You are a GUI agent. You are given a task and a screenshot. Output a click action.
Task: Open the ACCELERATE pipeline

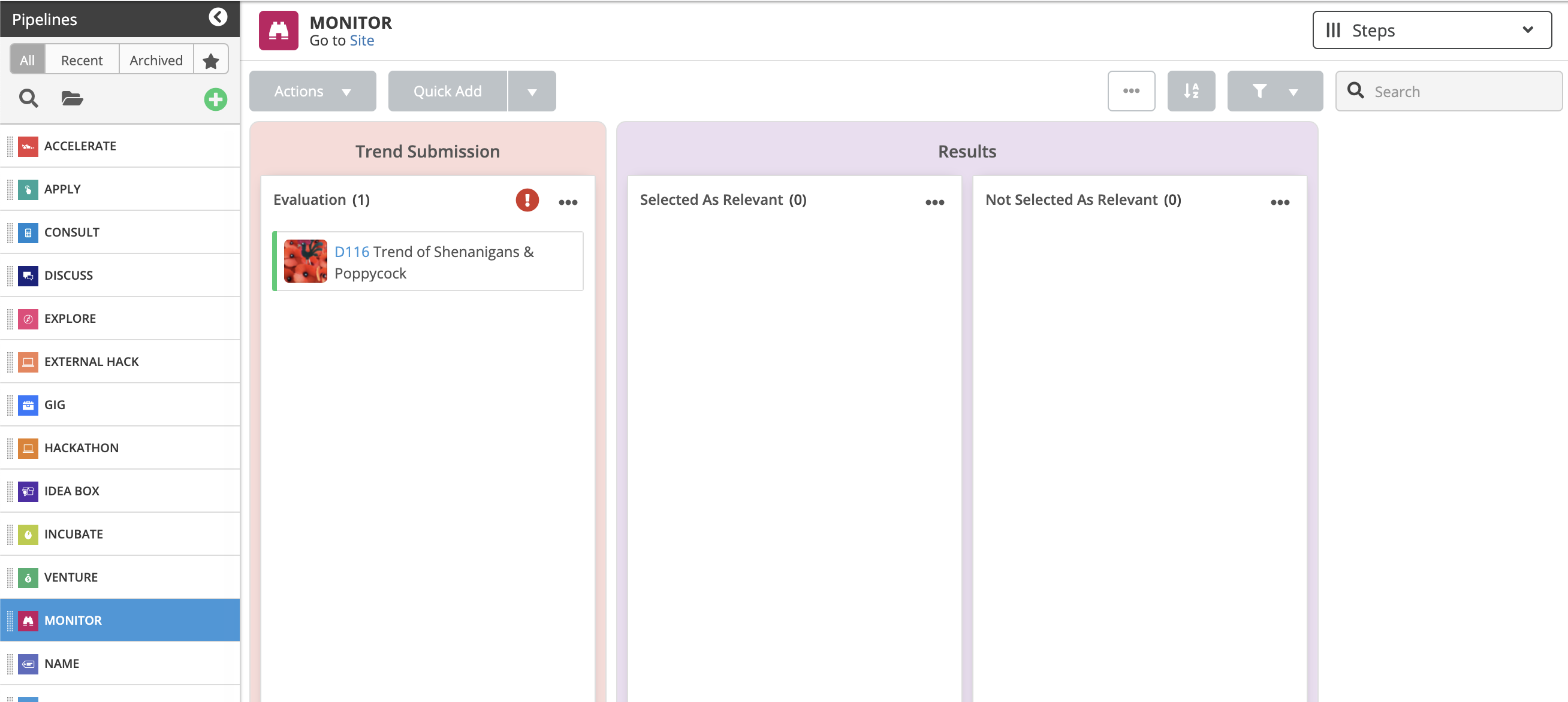click(x=120, y=147)
